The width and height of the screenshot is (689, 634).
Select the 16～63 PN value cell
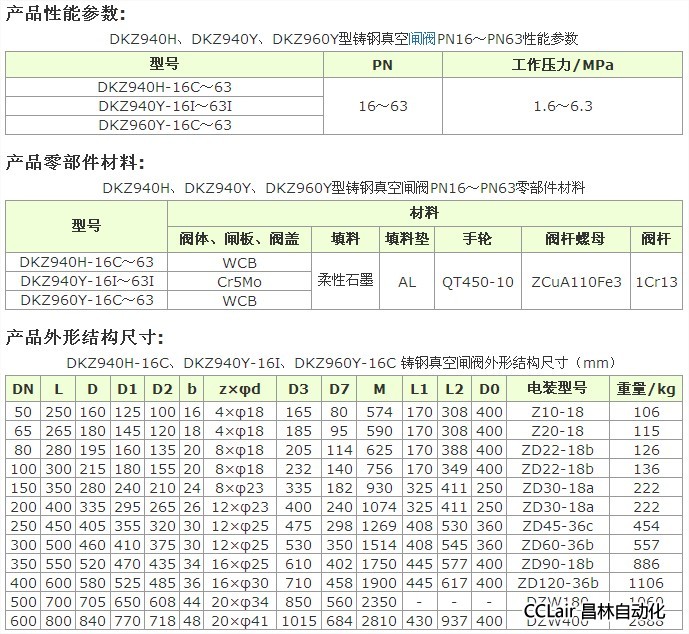[x=382, y=104]
